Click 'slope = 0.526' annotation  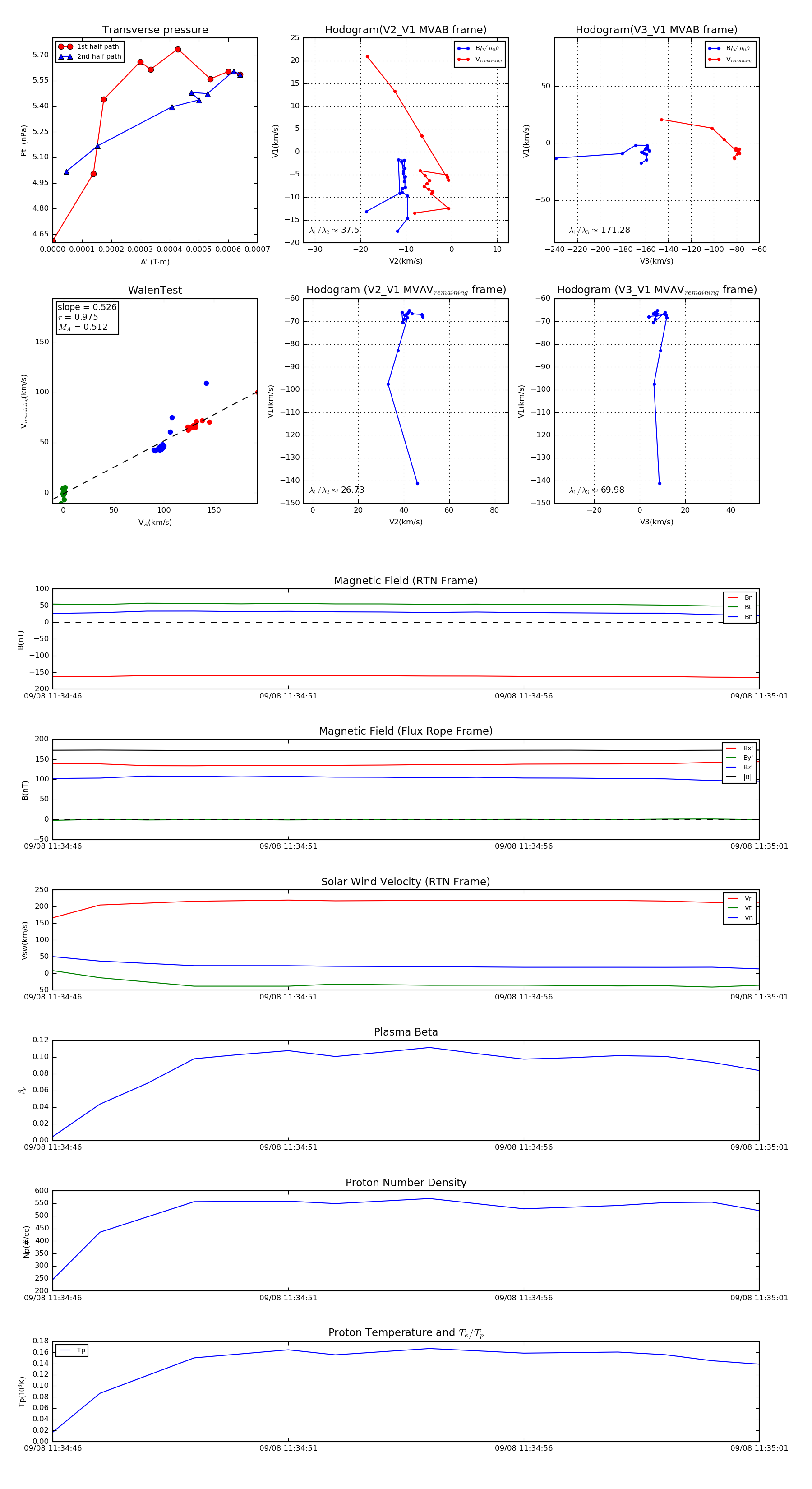coord(87,307)
